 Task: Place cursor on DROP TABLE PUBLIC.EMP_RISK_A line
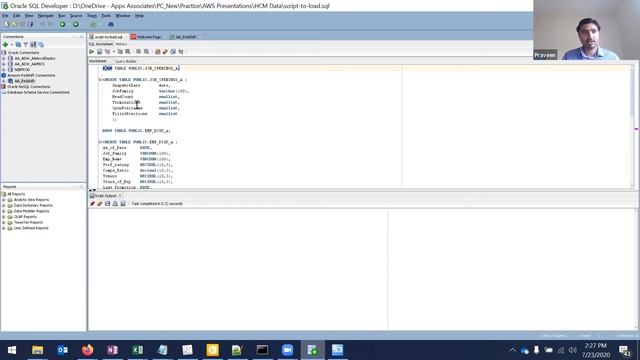click(x=136, y=131)
